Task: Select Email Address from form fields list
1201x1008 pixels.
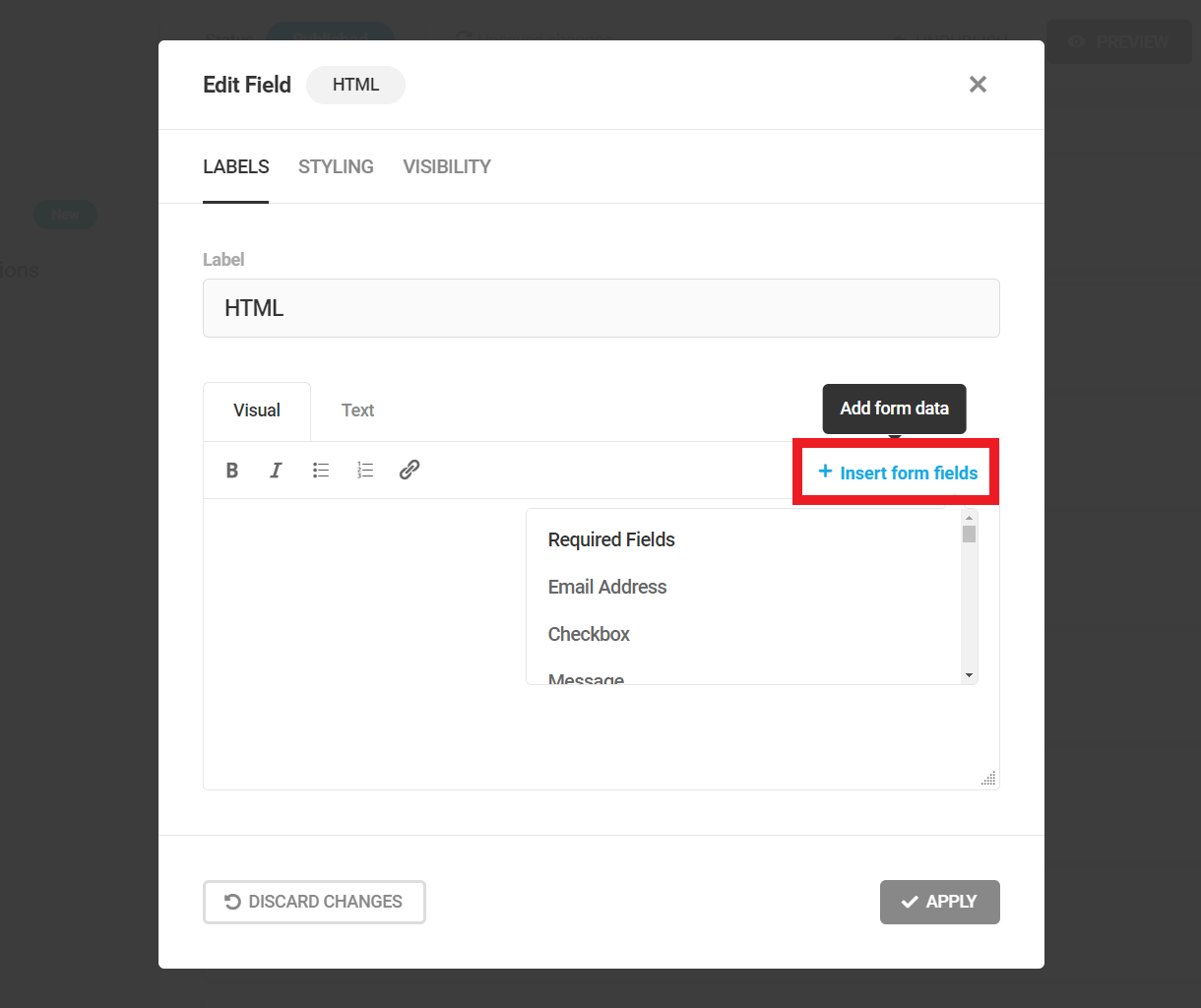Action: [x=607, y=587]
